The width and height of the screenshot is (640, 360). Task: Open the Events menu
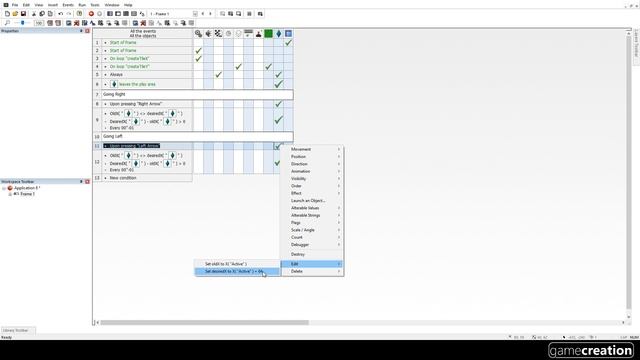(68, 5)
